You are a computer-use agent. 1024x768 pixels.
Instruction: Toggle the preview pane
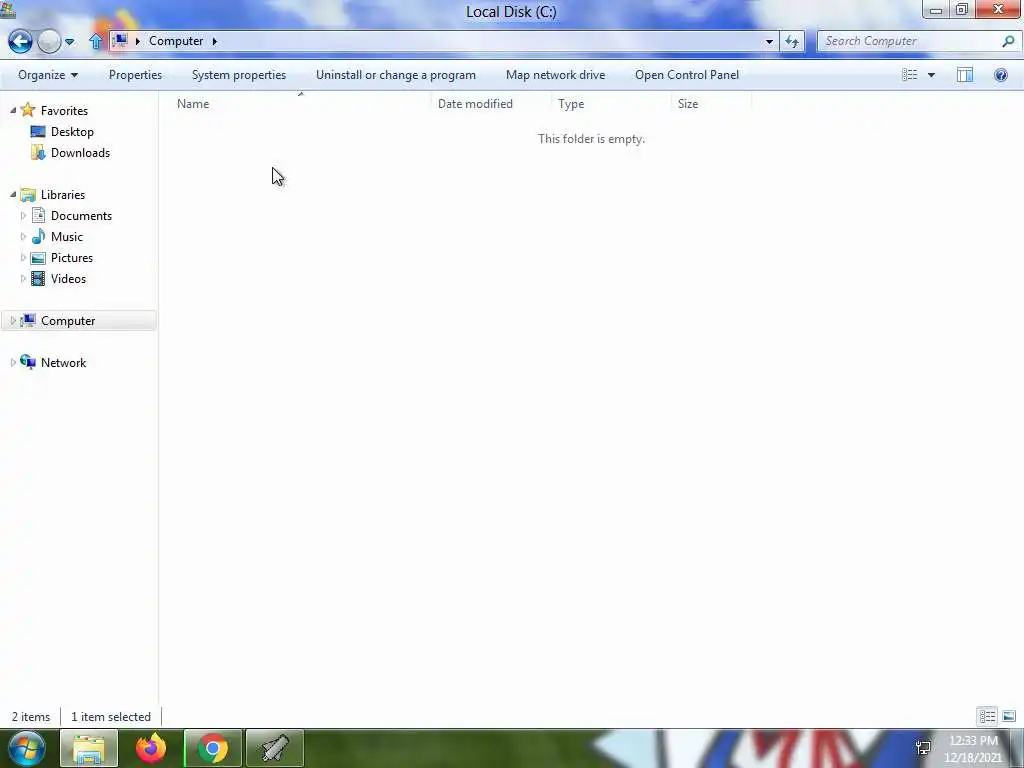(965, 75)
